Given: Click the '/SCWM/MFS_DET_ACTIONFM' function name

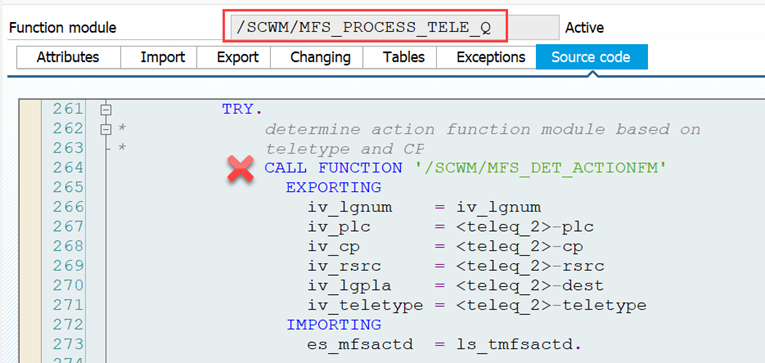Looking at the screenshot, I should click(541, 168).
